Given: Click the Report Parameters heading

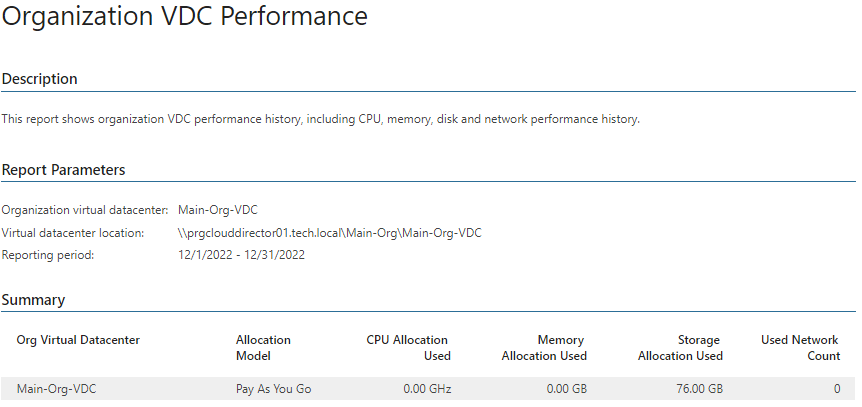Looking at the screenshot, I should tap(64, 170).
